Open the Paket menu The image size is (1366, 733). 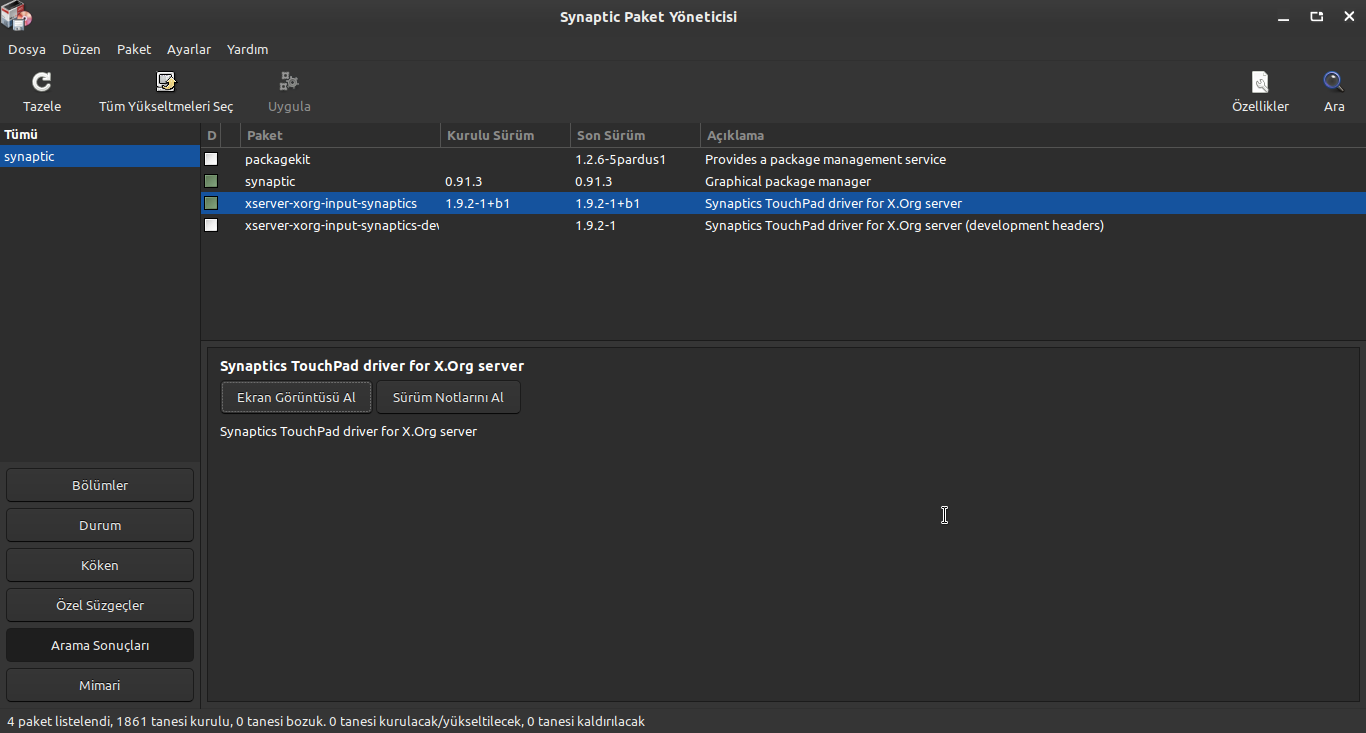tap(134, 49)
